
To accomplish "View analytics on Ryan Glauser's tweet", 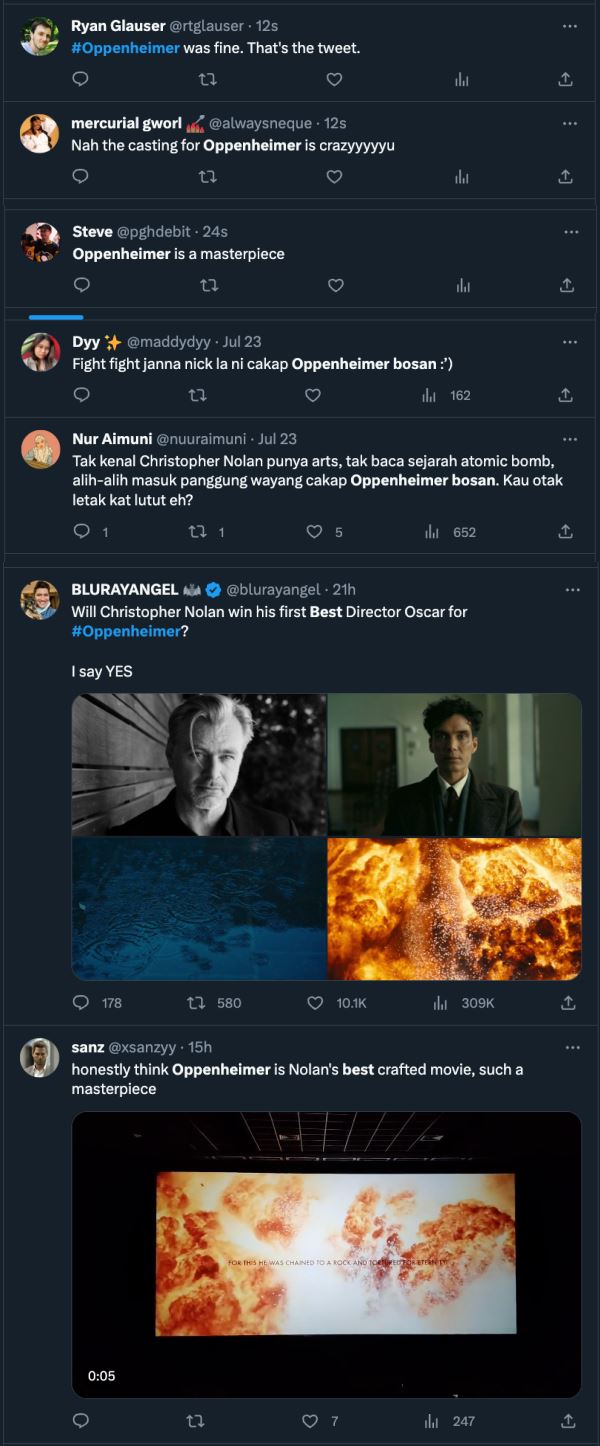I will point(462,79).
